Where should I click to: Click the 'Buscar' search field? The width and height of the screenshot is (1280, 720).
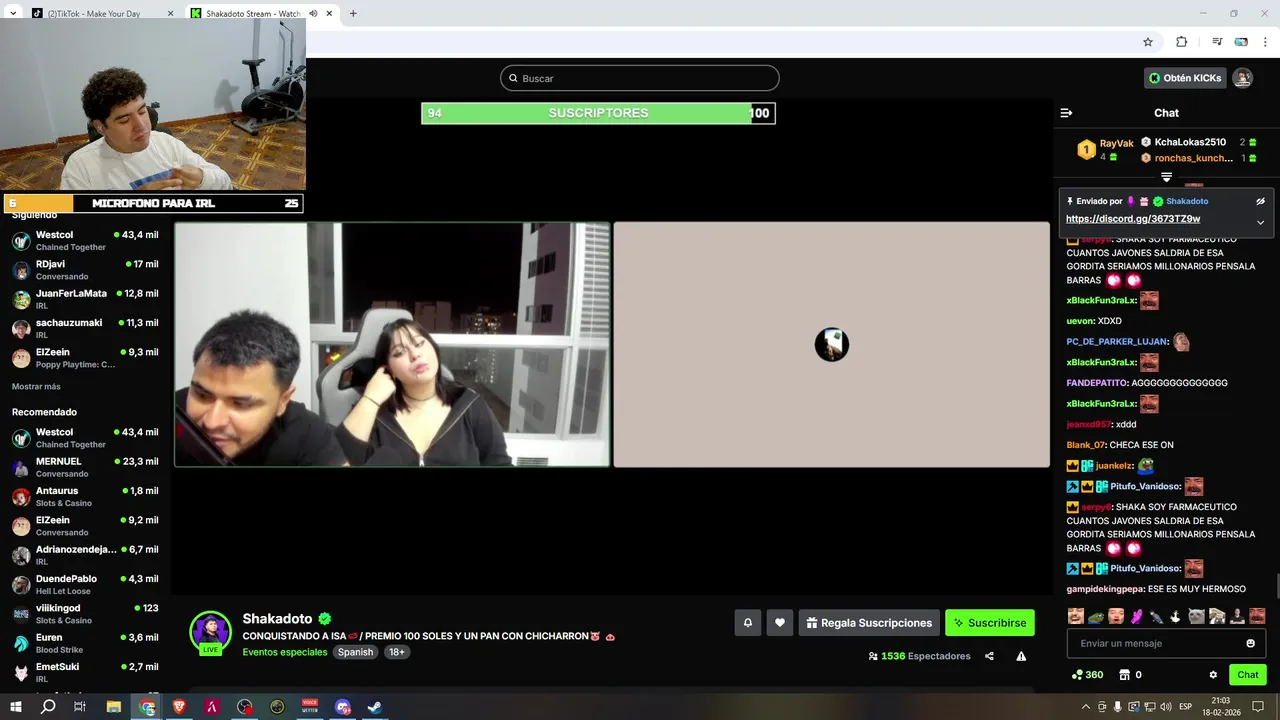click(640, 78)
